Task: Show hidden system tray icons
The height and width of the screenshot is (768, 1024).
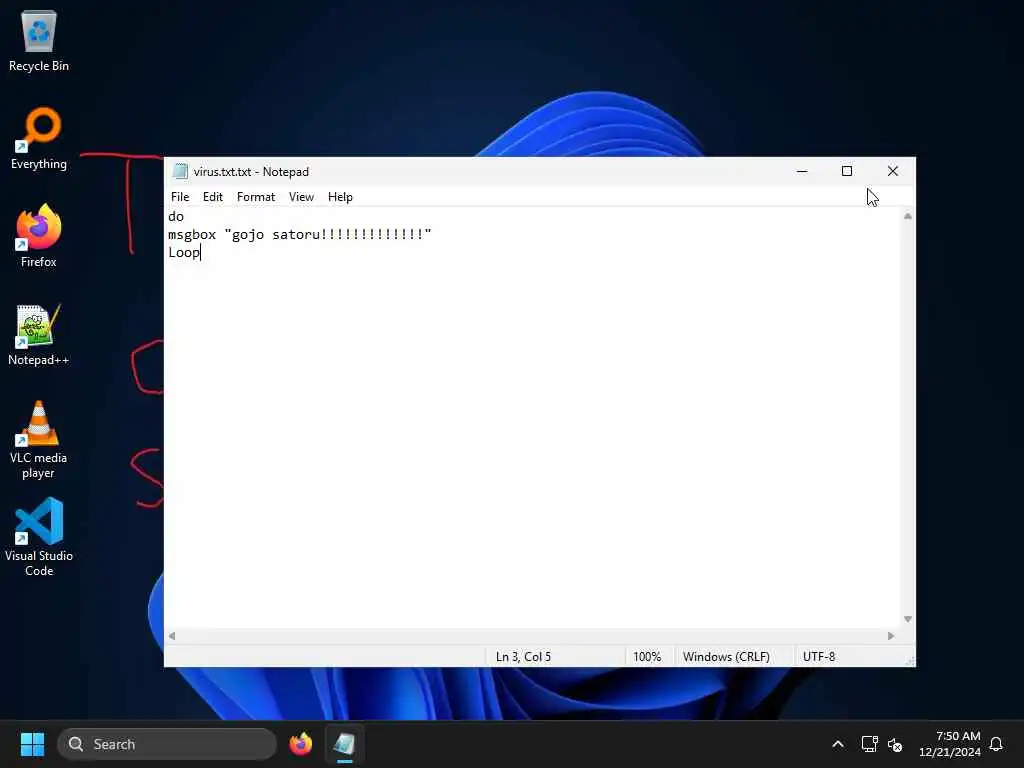Action: pyautogui.click(x=838, y=744)
